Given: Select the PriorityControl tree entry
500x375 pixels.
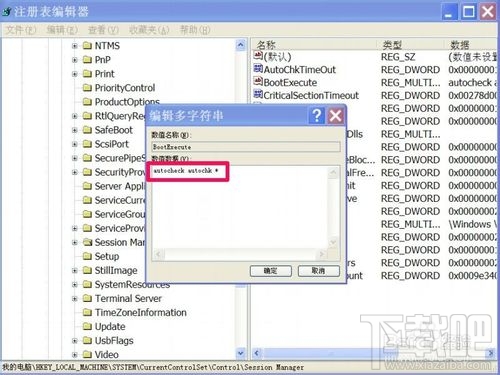Looking at the screenshot, I should (x=125, y=88).
